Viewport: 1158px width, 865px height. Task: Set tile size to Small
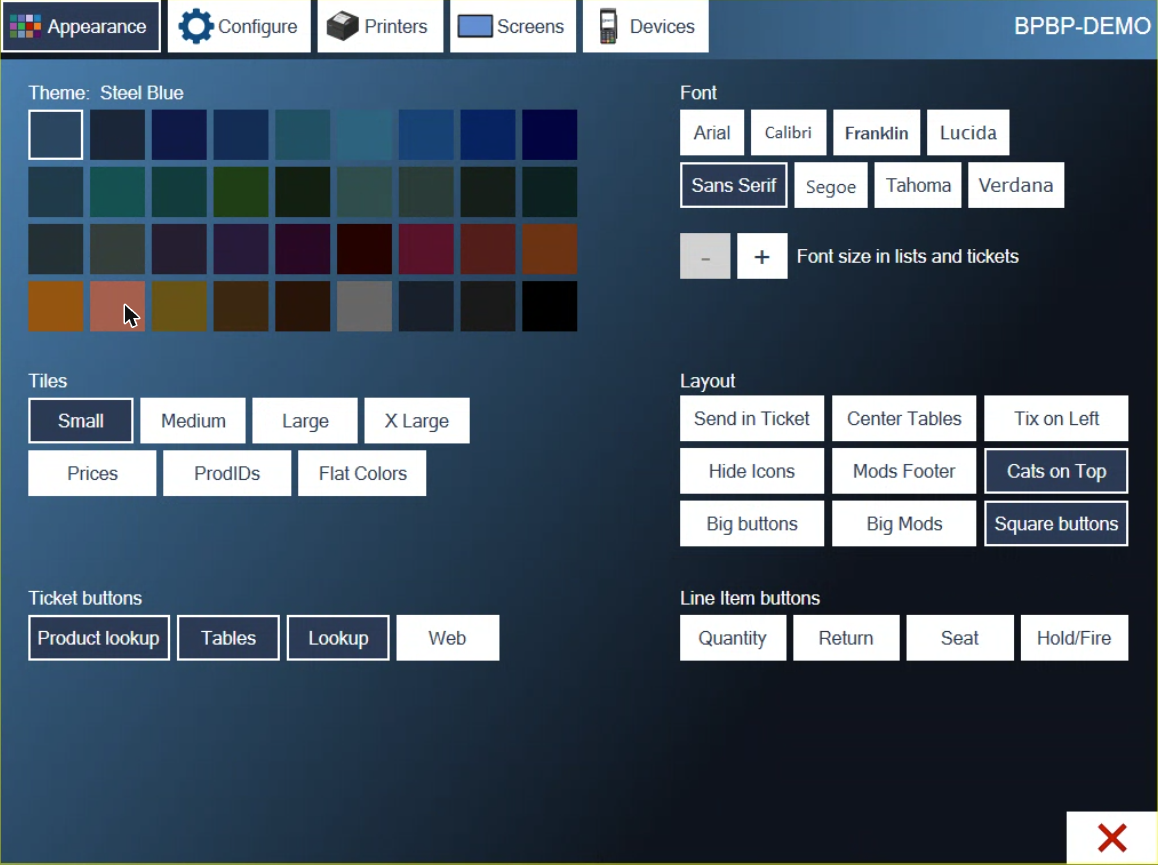80,421
